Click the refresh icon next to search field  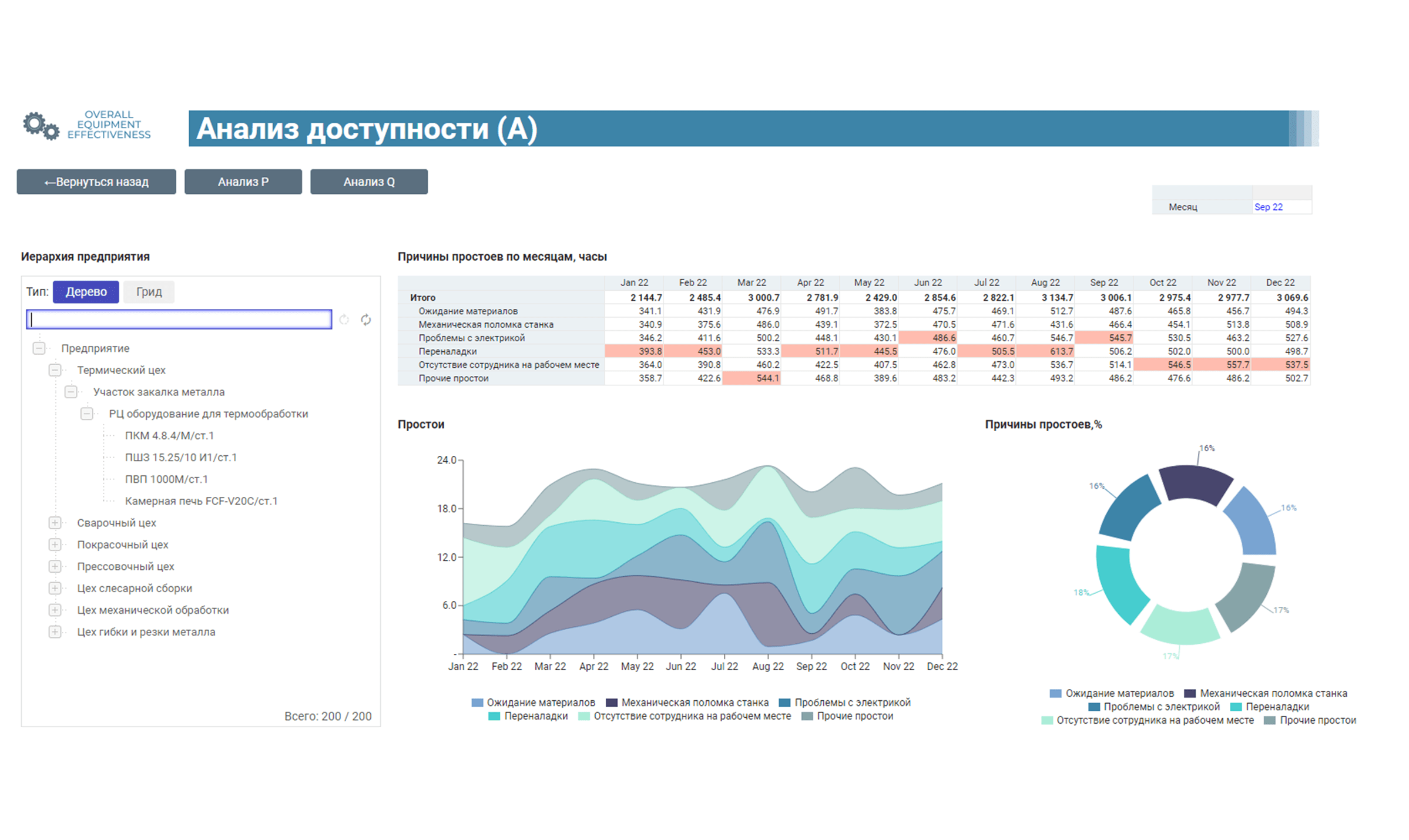(x=366, y=320)
